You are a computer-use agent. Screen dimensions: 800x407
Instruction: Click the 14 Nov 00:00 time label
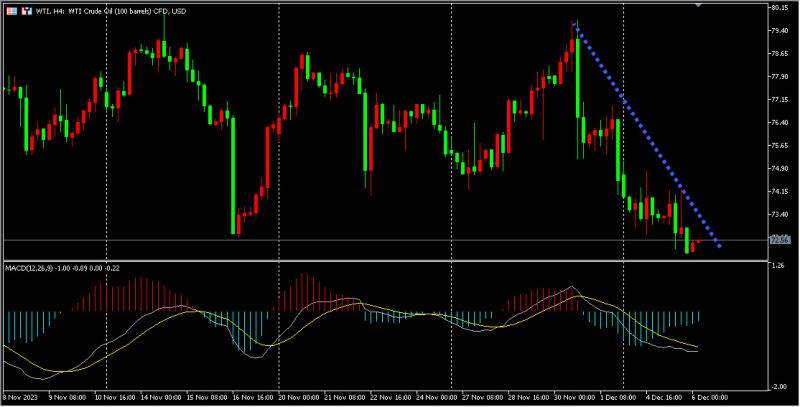click(x=161, y=397)
